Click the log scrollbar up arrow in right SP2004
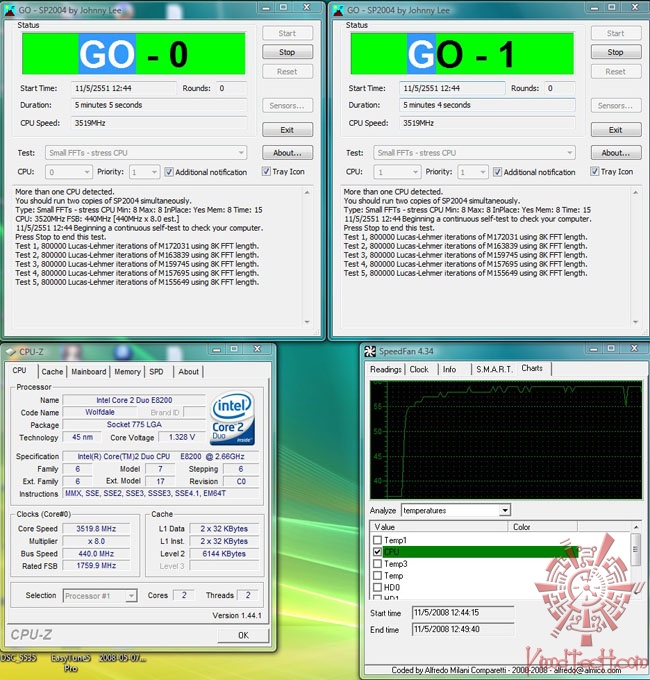Screen dimensions: 650x680 coord(636,192)
